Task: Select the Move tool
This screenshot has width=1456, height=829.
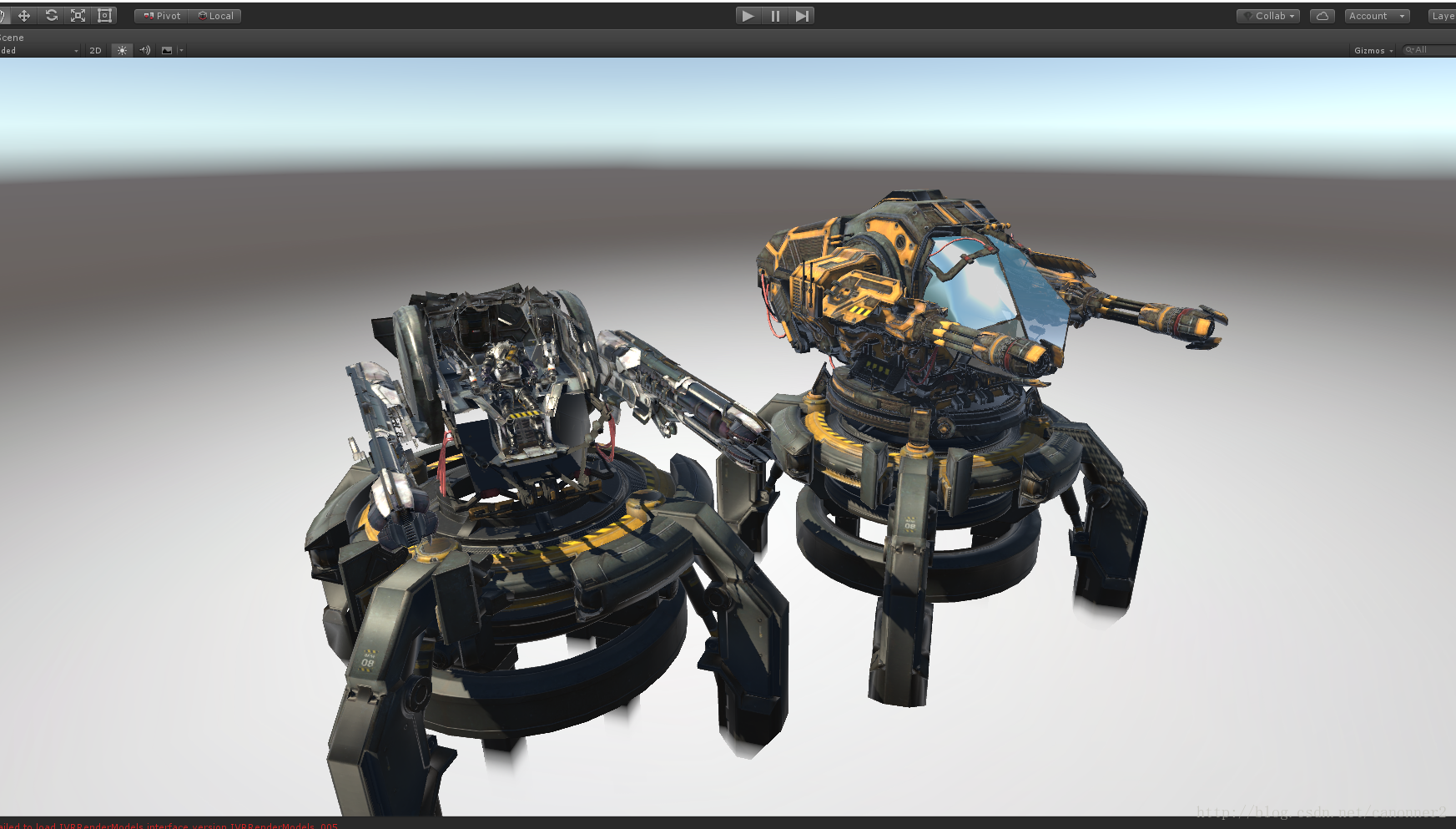Action: point(24,16)
